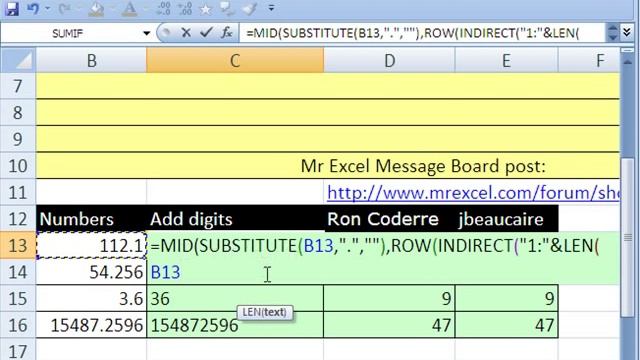This screenshot has width=640, height=360.
Task: Click the LEN(text) function tooltip
Action: pos(264,312)
